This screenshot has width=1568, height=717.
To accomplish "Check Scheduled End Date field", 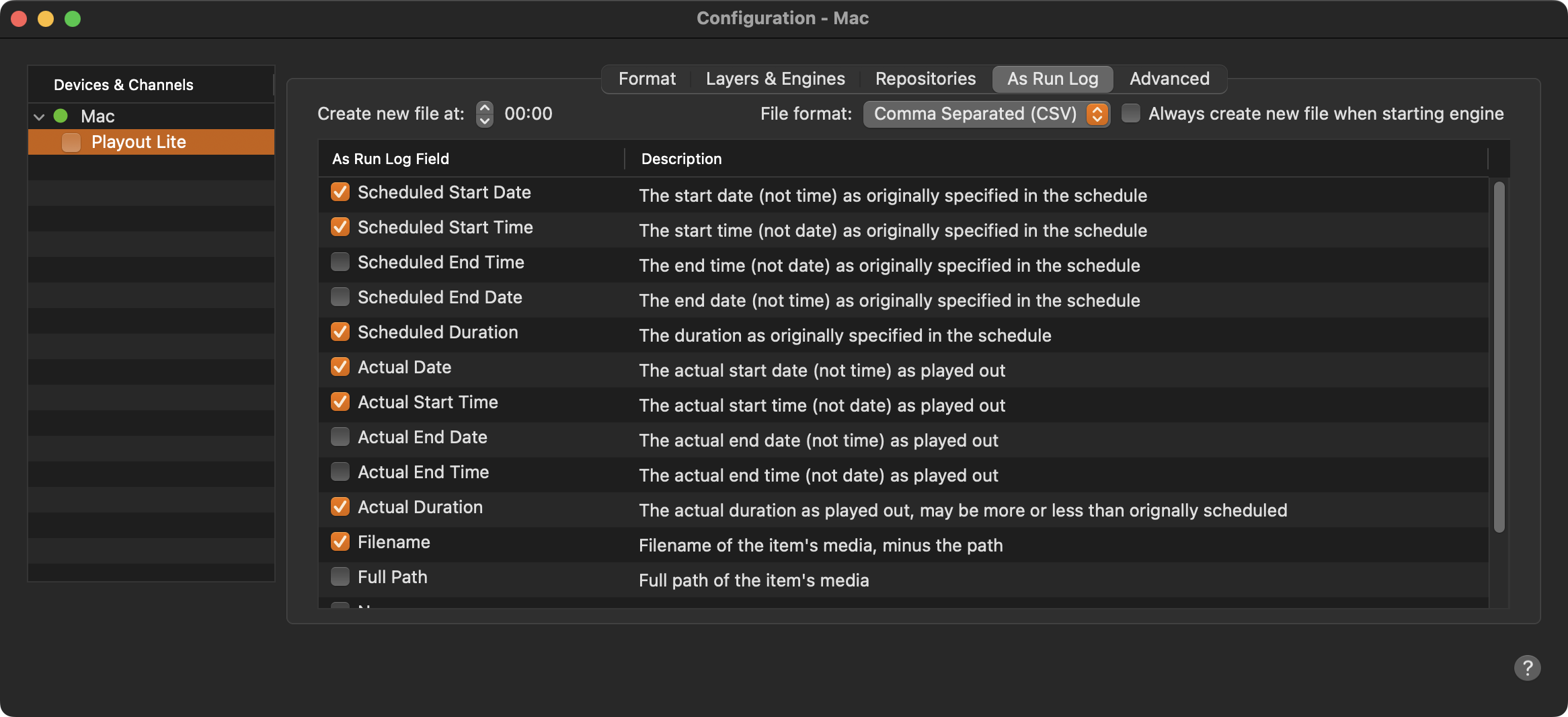I will click(x=340, y=297).
